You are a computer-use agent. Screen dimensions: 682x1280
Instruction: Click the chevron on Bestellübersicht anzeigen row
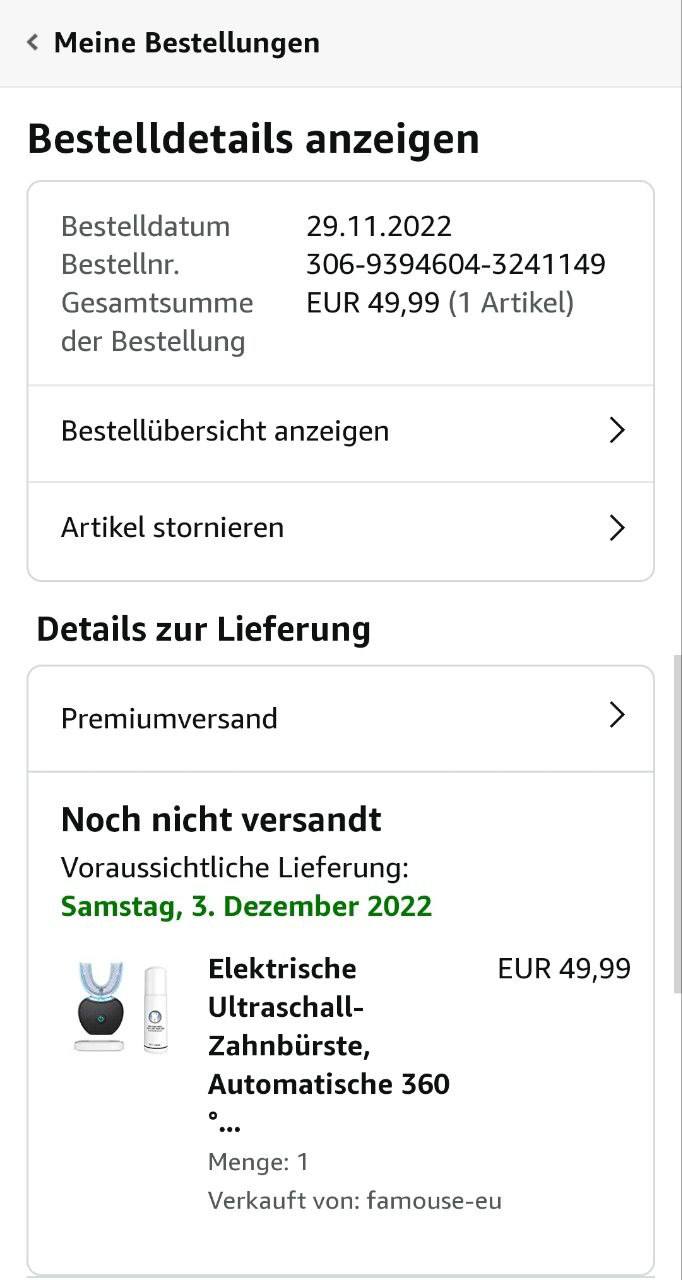coord(617,431)
